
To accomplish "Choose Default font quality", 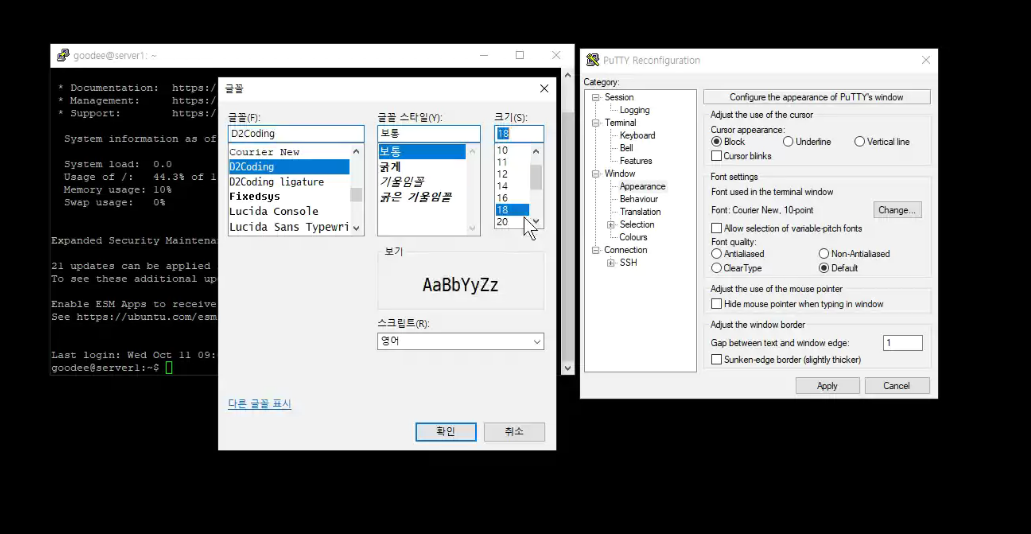I will point(823,268).
